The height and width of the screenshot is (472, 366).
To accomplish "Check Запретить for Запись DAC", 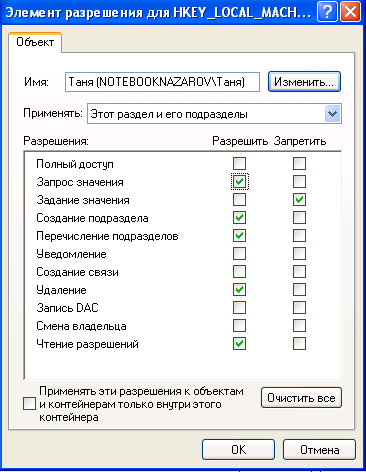I will pos(299,308).
